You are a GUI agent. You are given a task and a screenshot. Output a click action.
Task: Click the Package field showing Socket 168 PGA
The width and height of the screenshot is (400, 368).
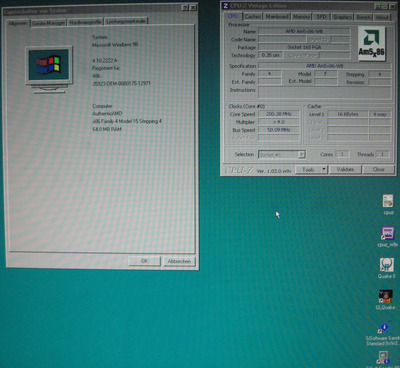coord(304,47)
